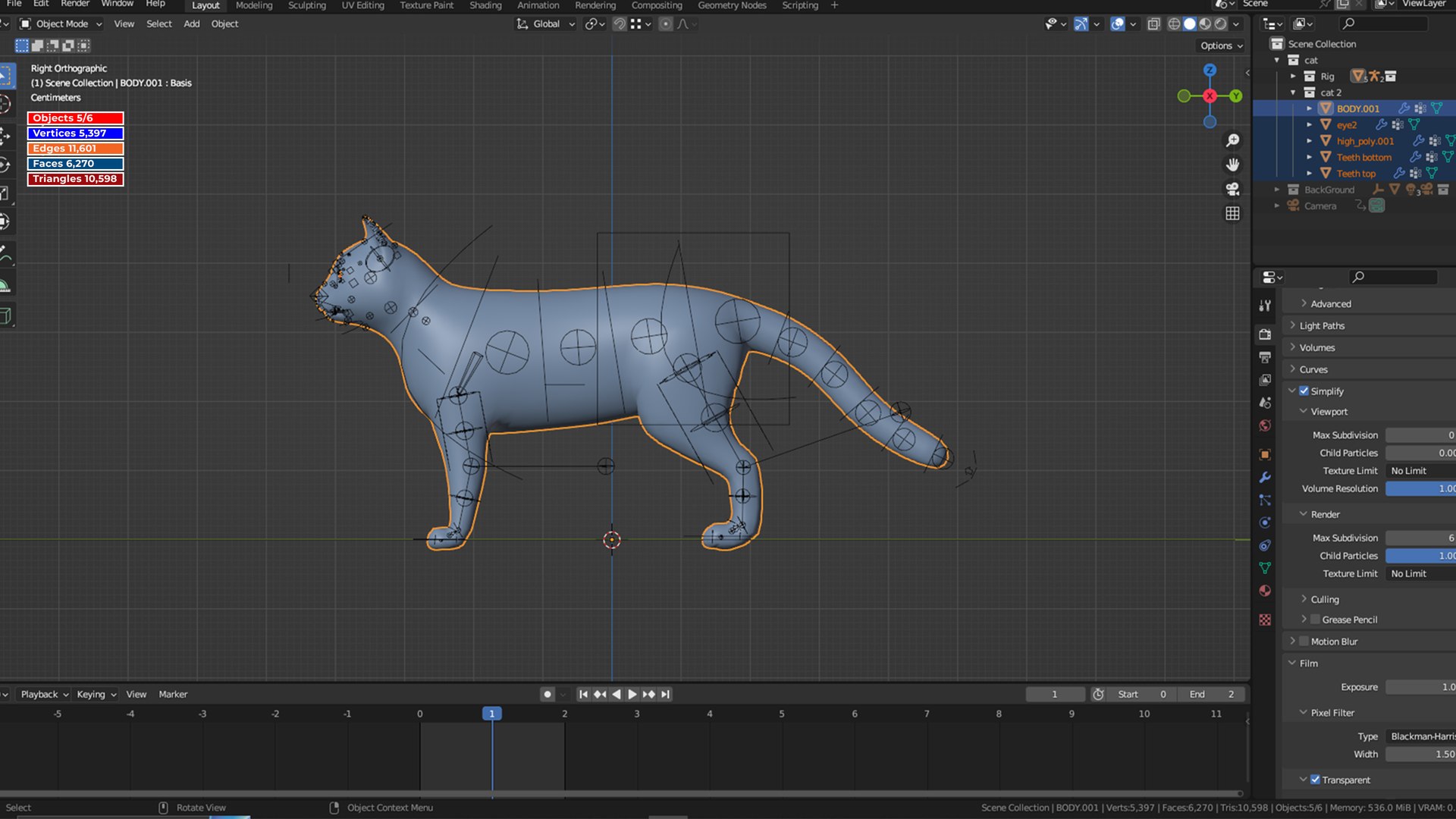The image size is (1456, 819).
Task: Open the viewport Object menu
Action: click(224, 24)
